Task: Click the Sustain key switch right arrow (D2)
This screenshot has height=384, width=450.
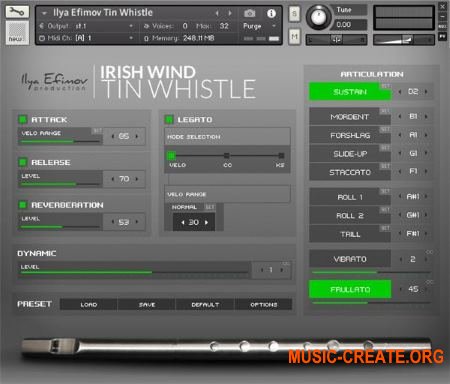Action: click(x=426, y=92)
